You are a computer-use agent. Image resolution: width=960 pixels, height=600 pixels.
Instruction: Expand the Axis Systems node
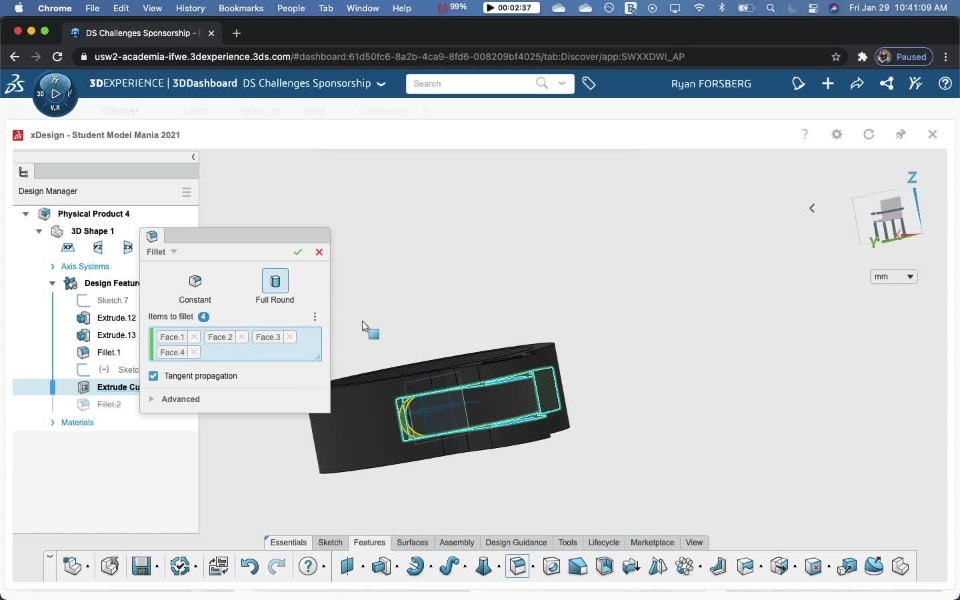[53, 266]
